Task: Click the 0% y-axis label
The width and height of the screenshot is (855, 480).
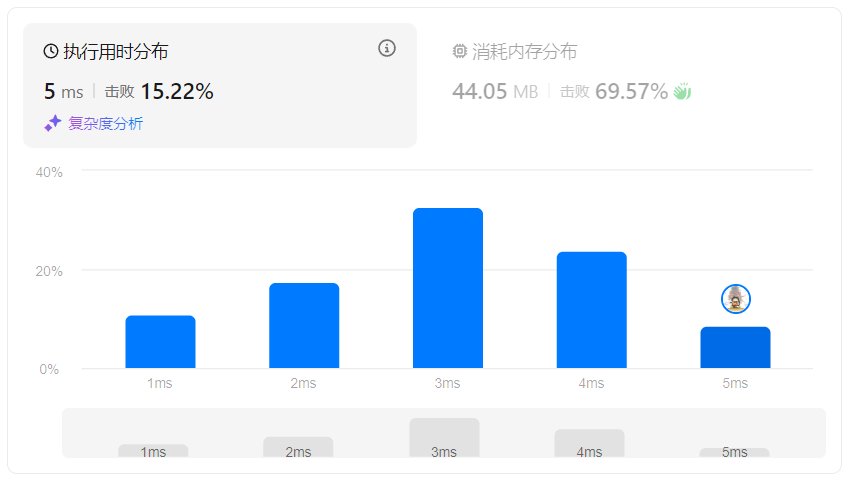Action: [x=49, y=369]
